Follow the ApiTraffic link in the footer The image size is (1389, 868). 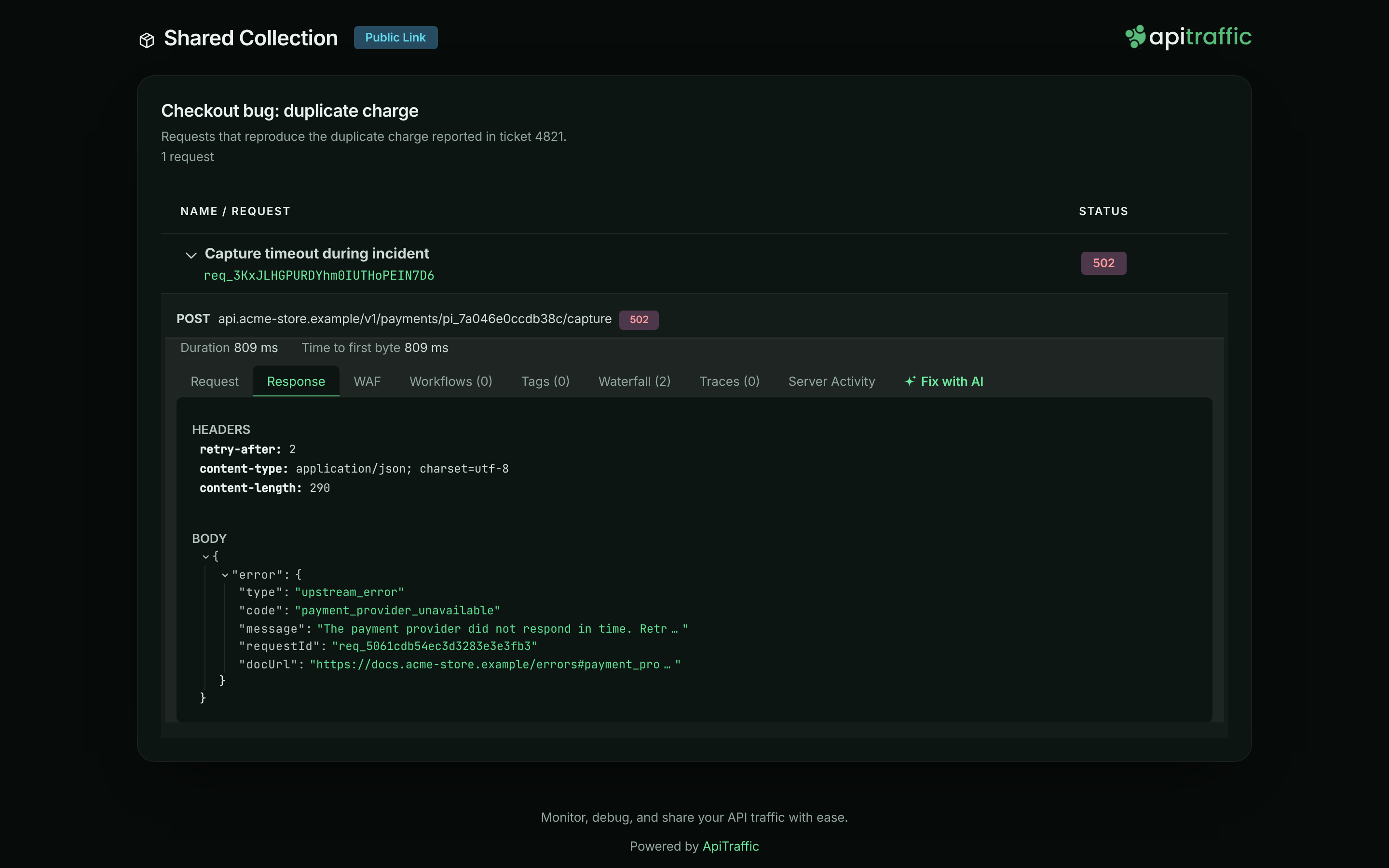pos(731,846)
